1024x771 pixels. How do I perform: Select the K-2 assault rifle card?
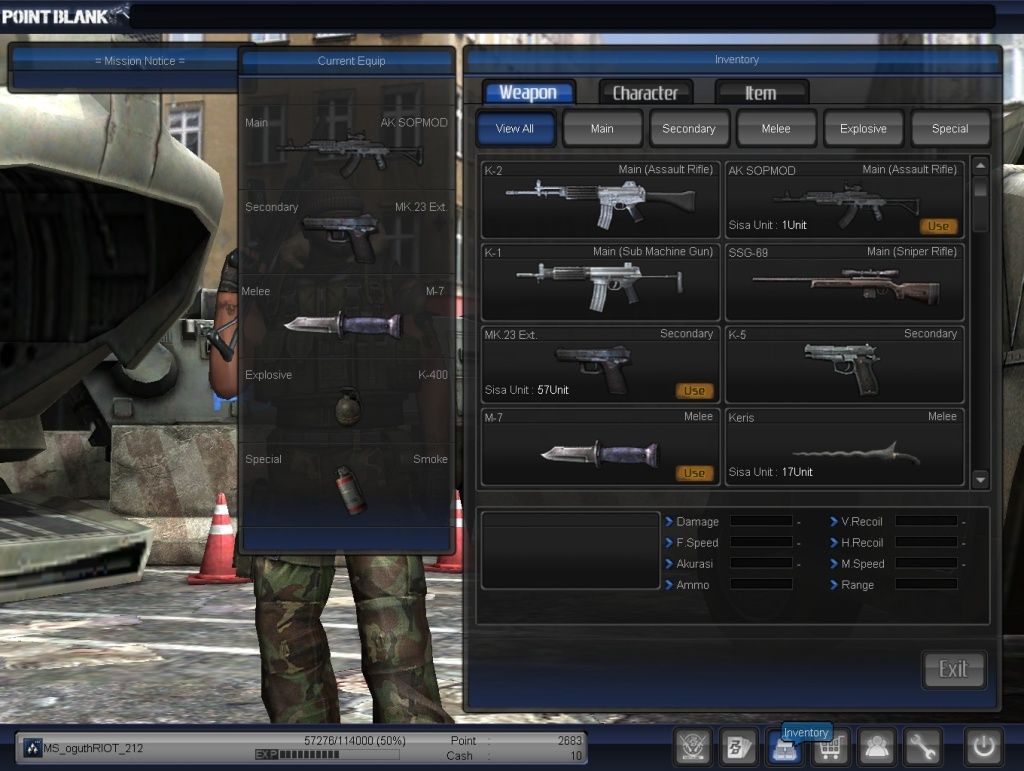600,200
